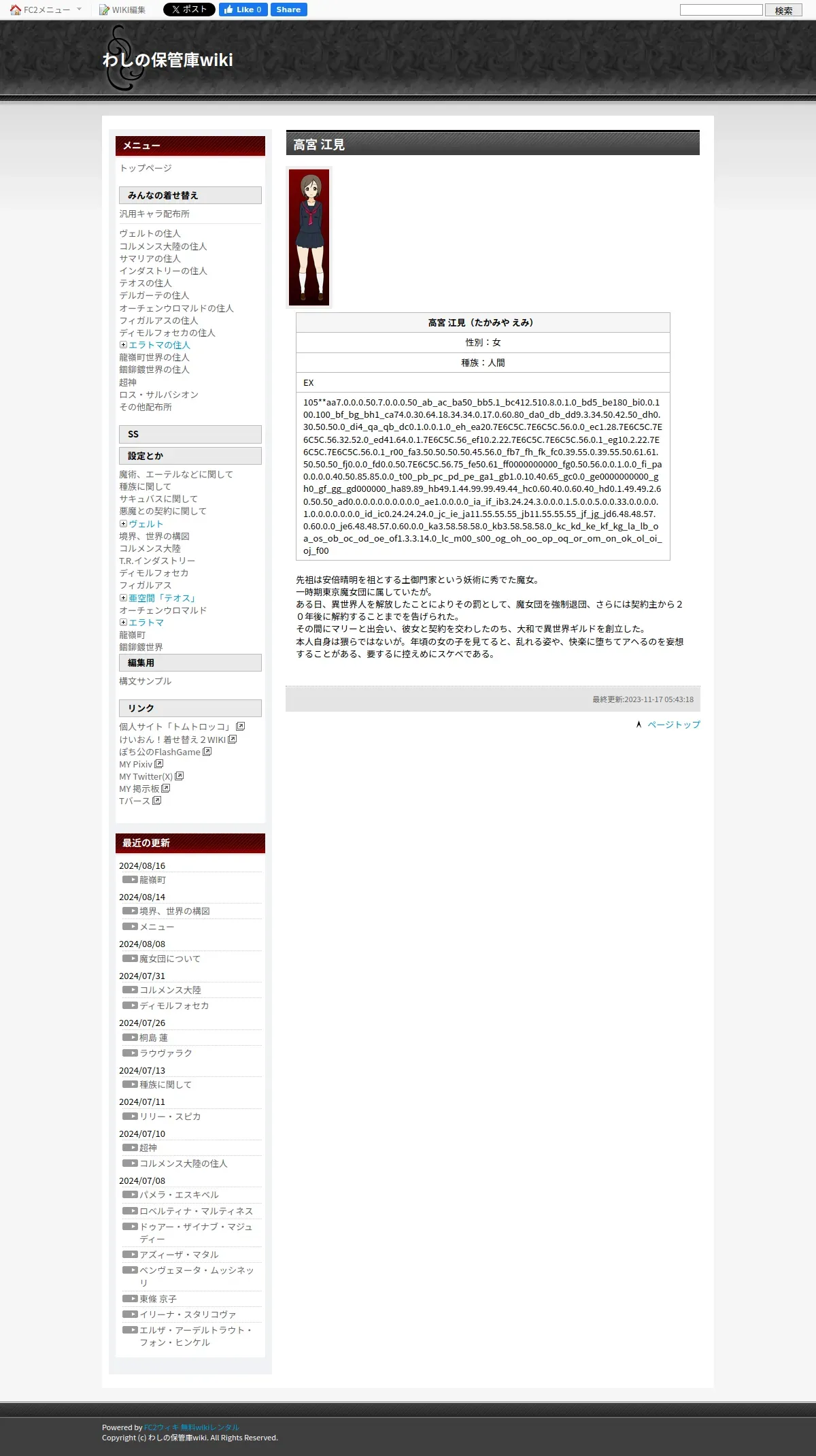Open コルメンス大陸の住人 menu link
This screenshot has height=1456, width=816.
point(163,246)
